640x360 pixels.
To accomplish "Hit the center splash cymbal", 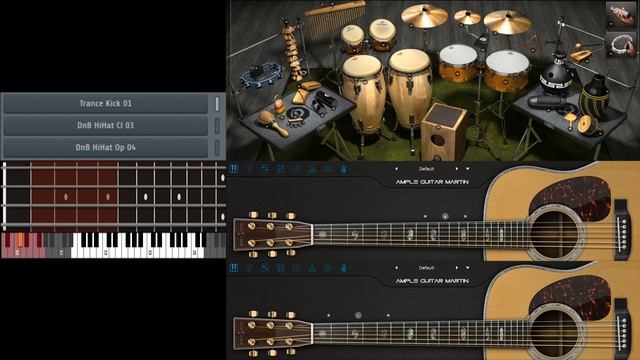I will (467, 17).
